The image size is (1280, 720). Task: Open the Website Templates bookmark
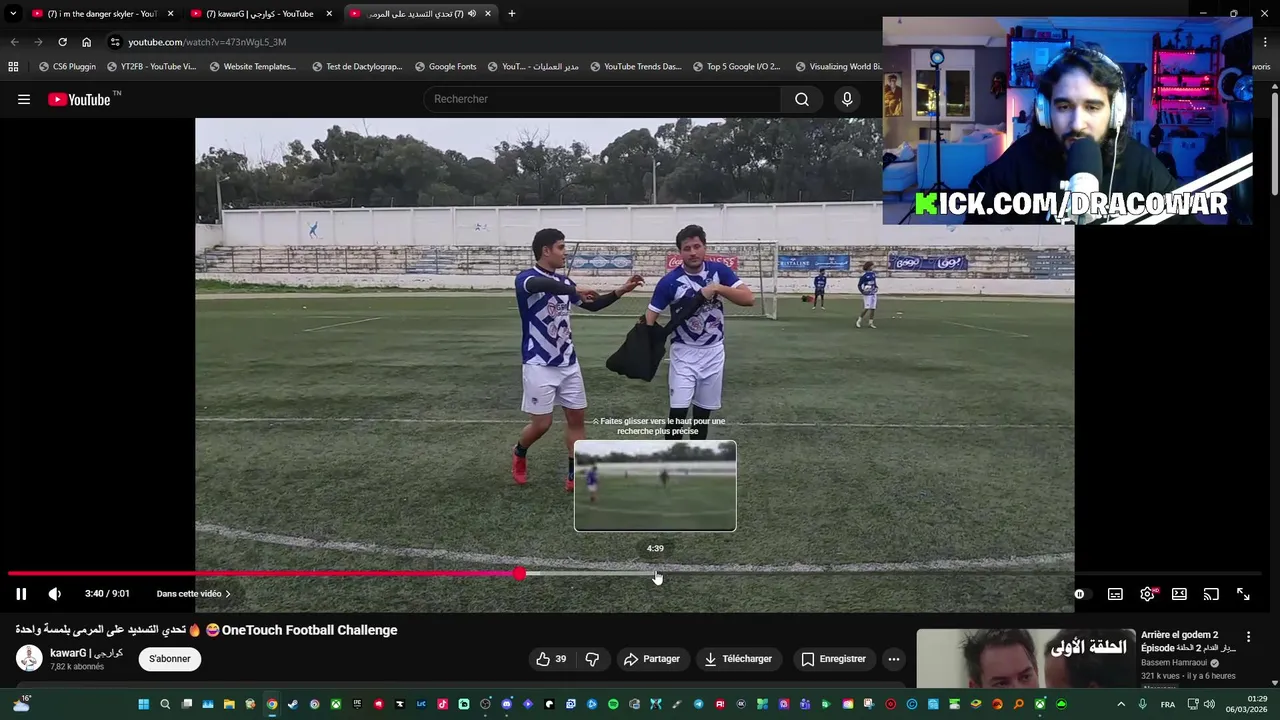click(x=253, y=67)
